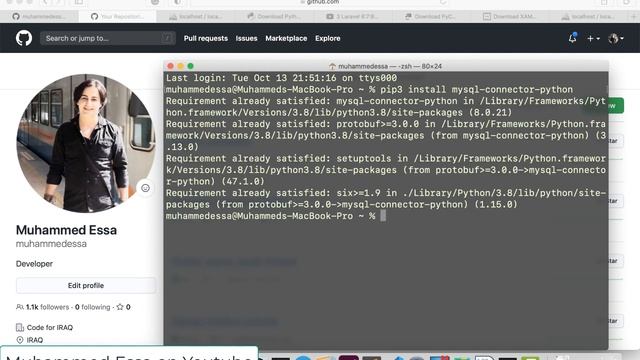Open starred repositories star link
The height and width of the screenshot is (360, 640).
point(123,307)
